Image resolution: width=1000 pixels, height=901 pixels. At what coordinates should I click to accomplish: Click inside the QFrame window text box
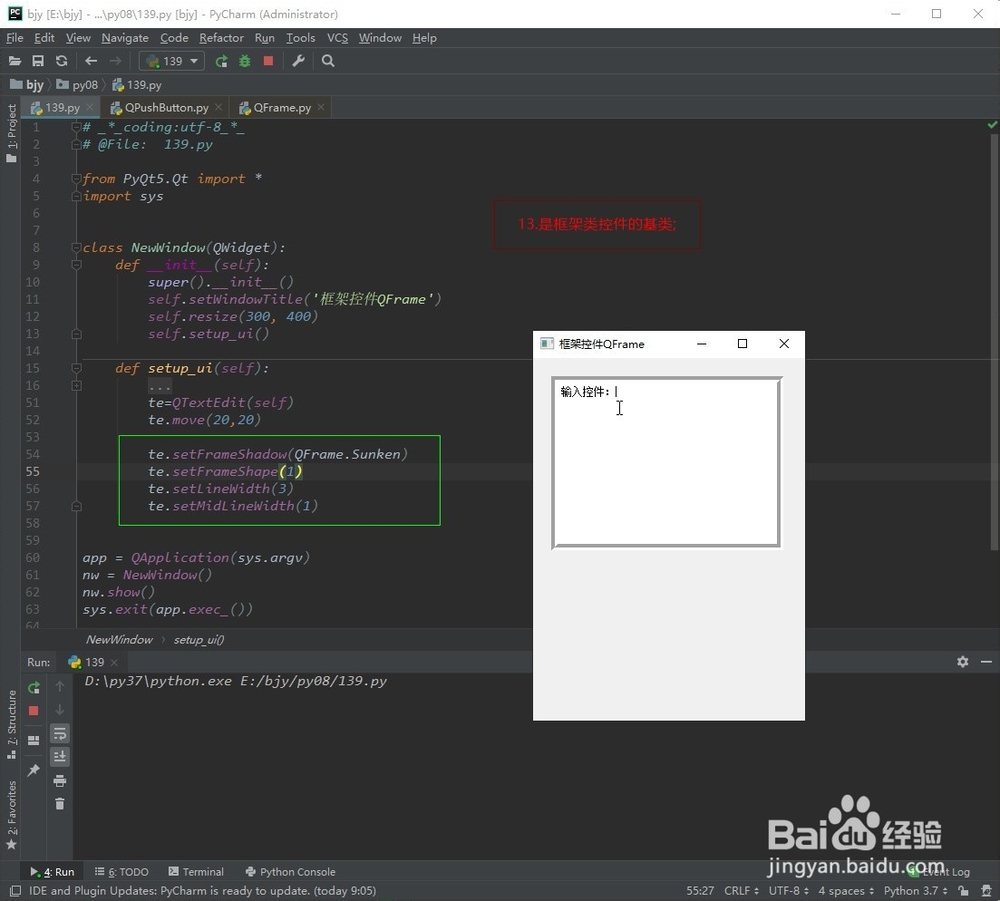click(x=667, y=462)
